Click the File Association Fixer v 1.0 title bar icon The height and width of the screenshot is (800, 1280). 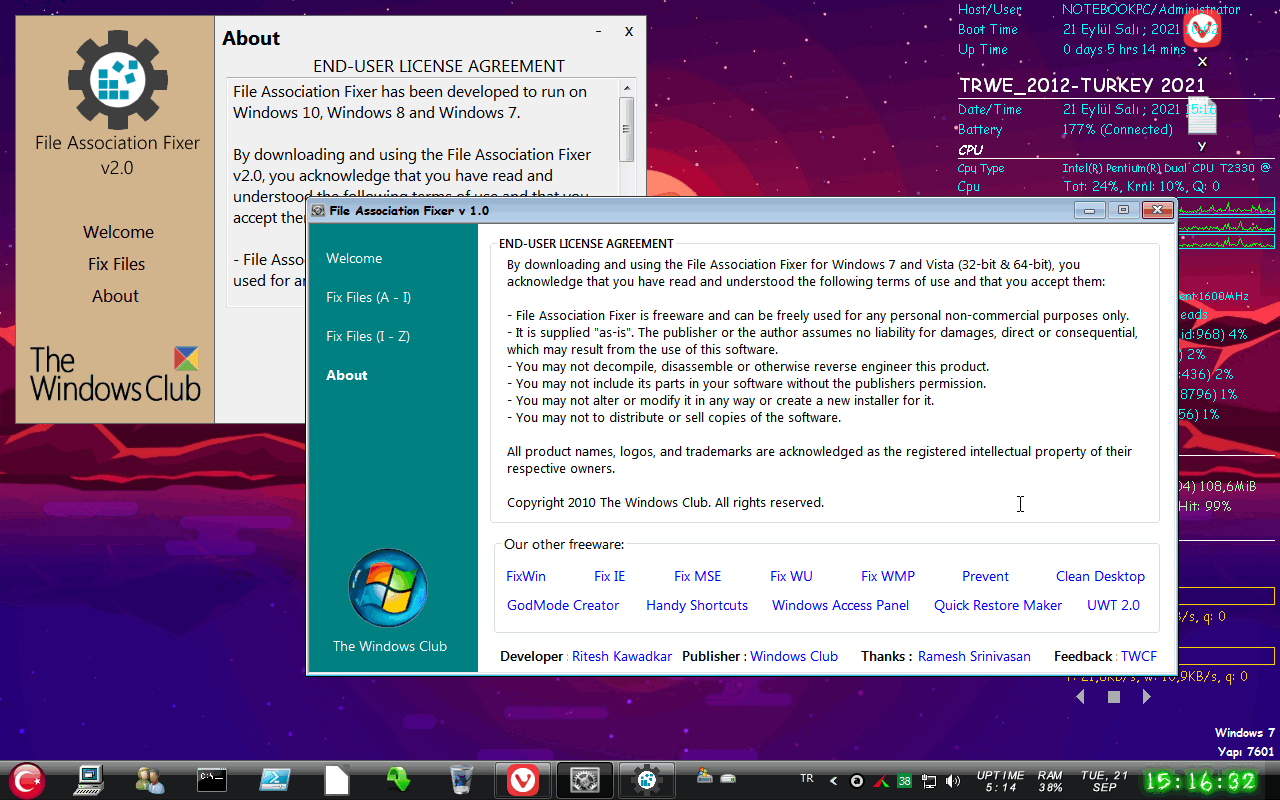click(318, 211)
